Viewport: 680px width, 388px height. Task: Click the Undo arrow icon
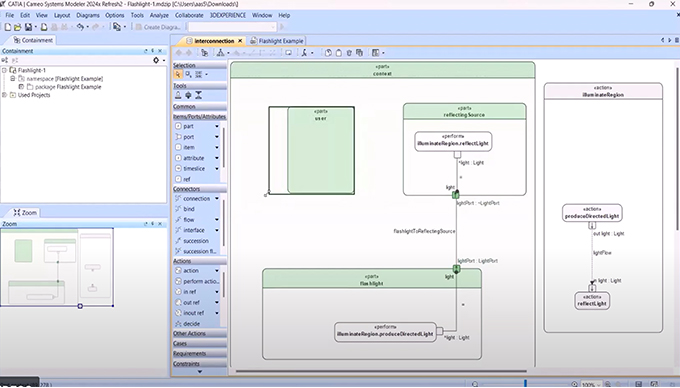pos(80,27)
